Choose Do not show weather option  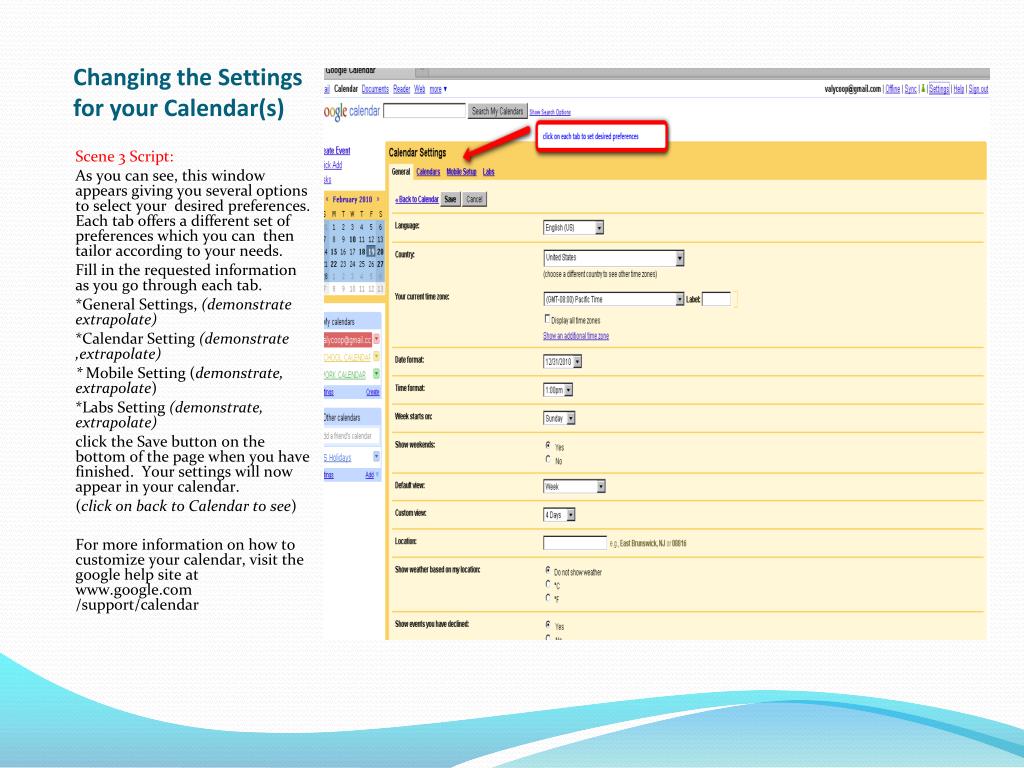click(548, 570)
